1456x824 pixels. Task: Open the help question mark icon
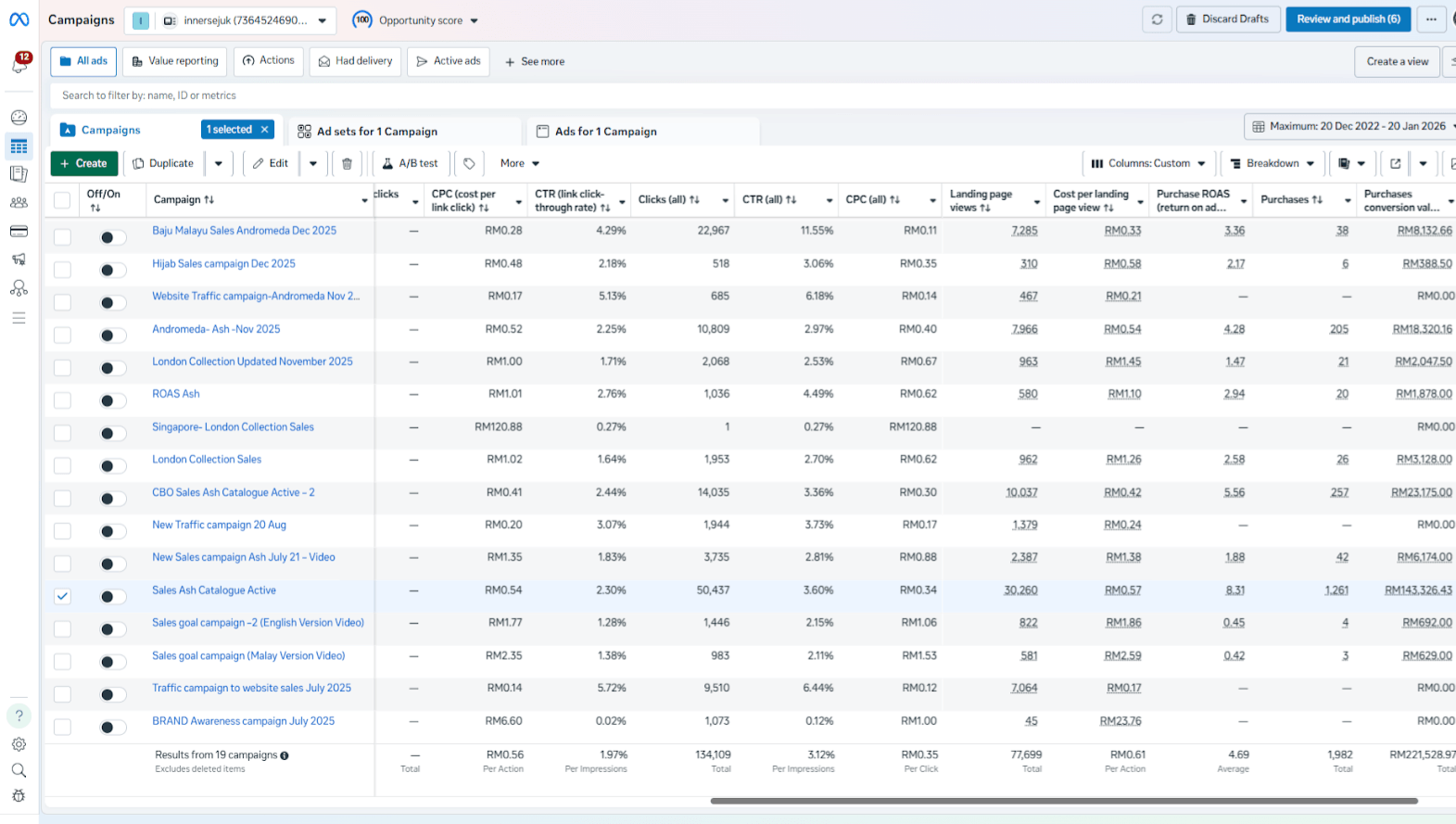point(19,716)
